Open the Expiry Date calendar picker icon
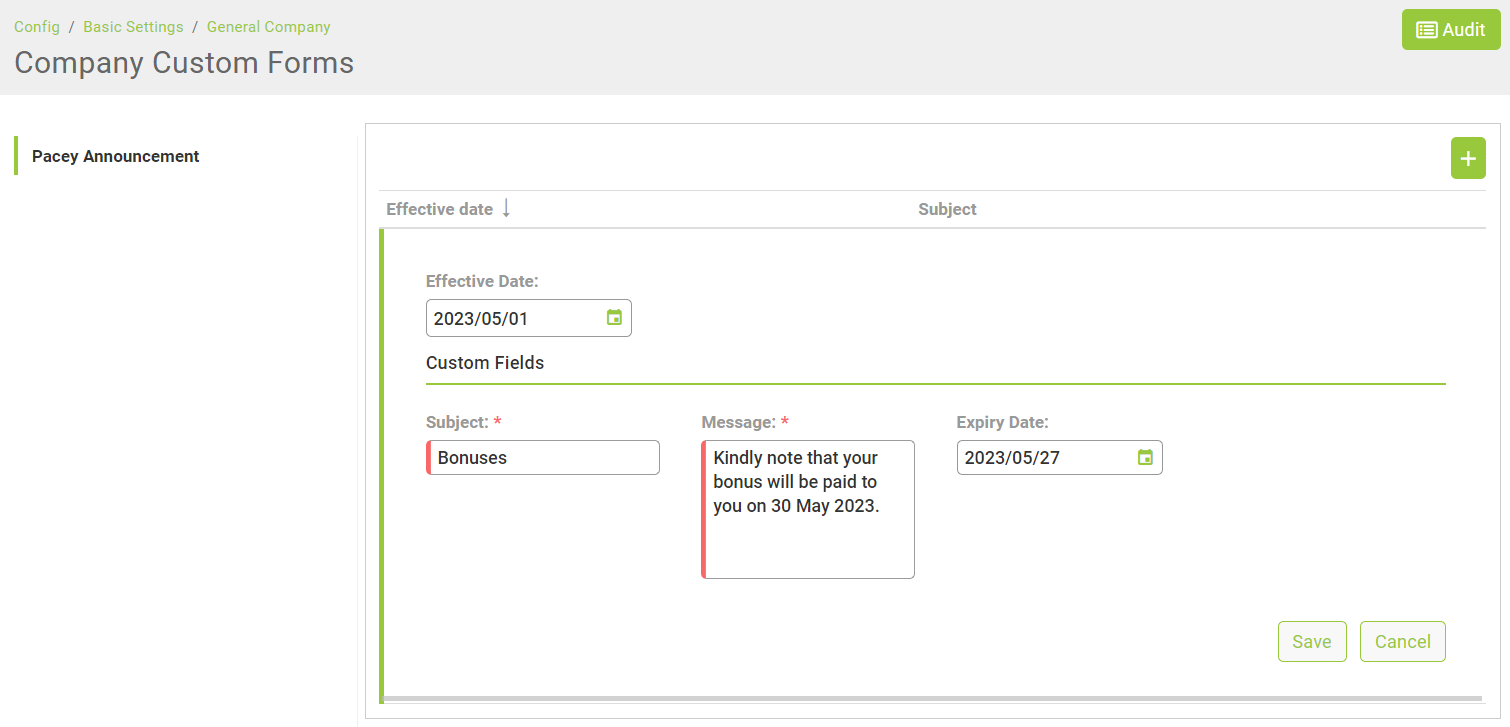The width and height of the screenshot is (1510, 727). pos(1145,458)
